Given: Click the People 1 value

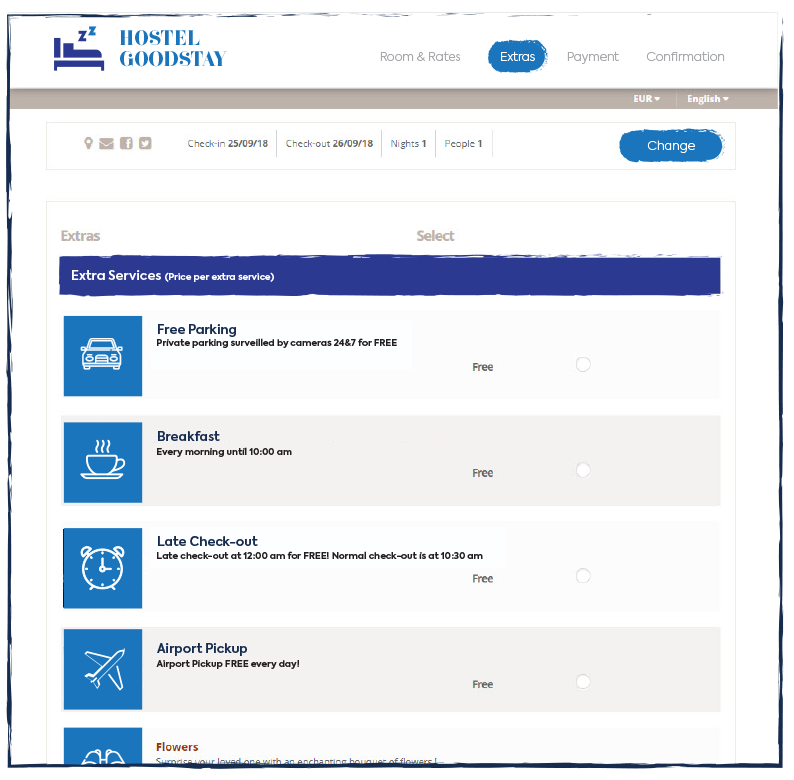Looking at the screenshot, I should tap(463, 143).
